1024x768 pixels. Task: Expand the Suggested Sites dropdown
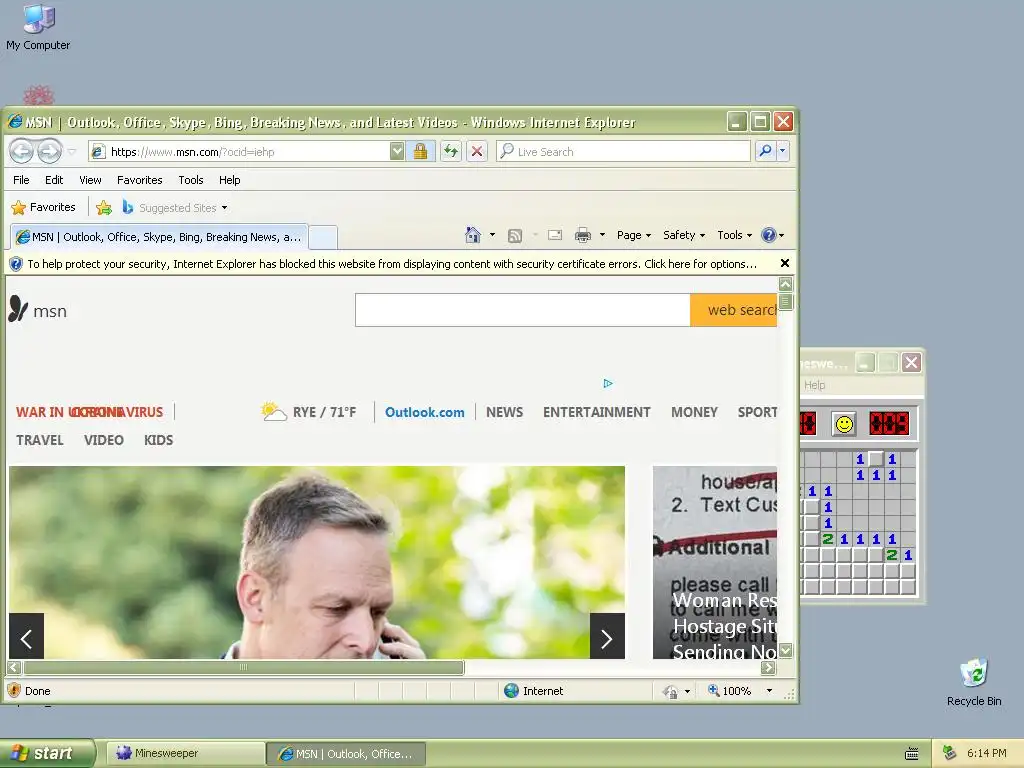tap(224, 208)
